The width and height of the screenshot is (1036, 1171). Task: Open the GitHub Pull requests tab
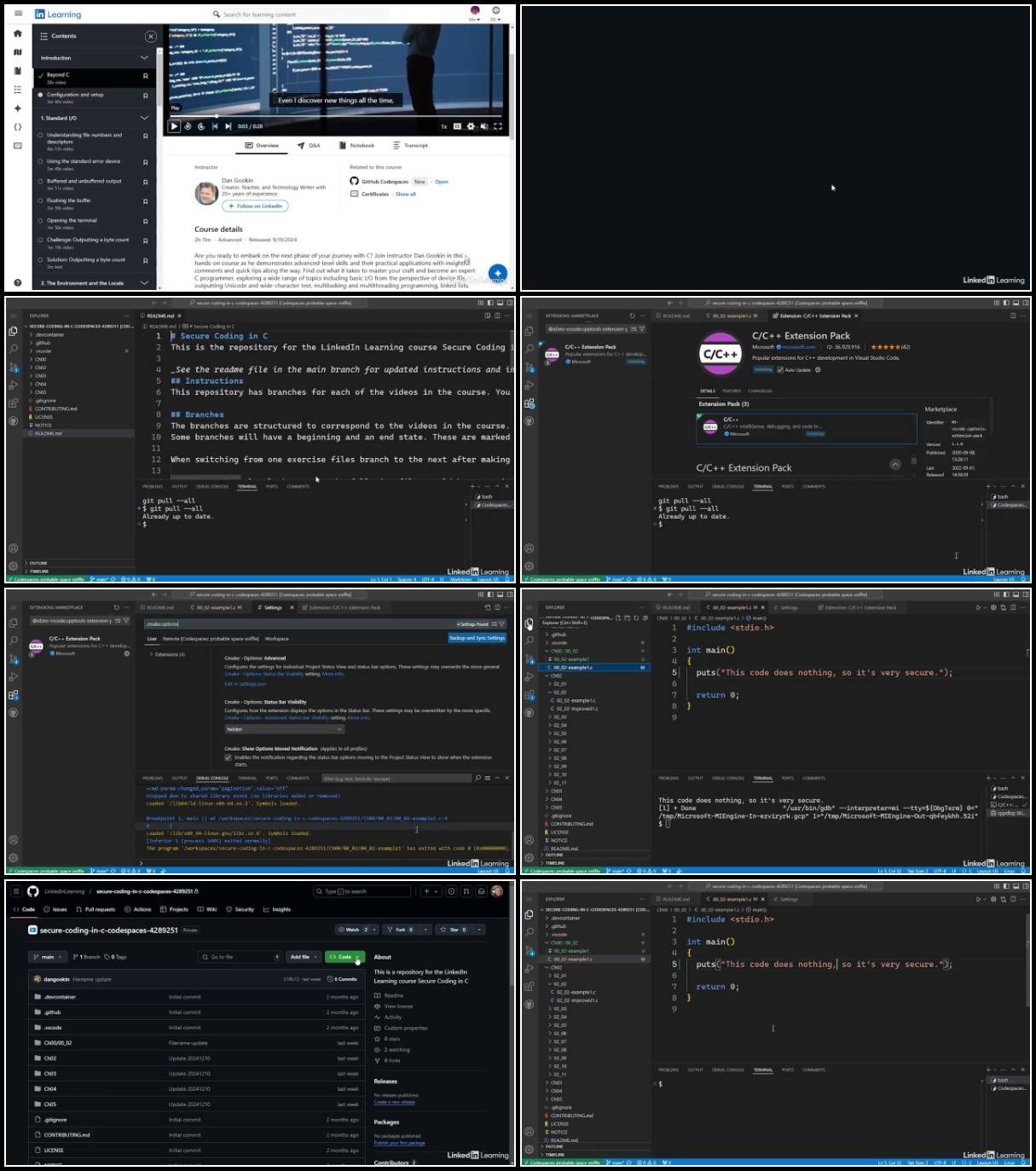pos(95,910)
